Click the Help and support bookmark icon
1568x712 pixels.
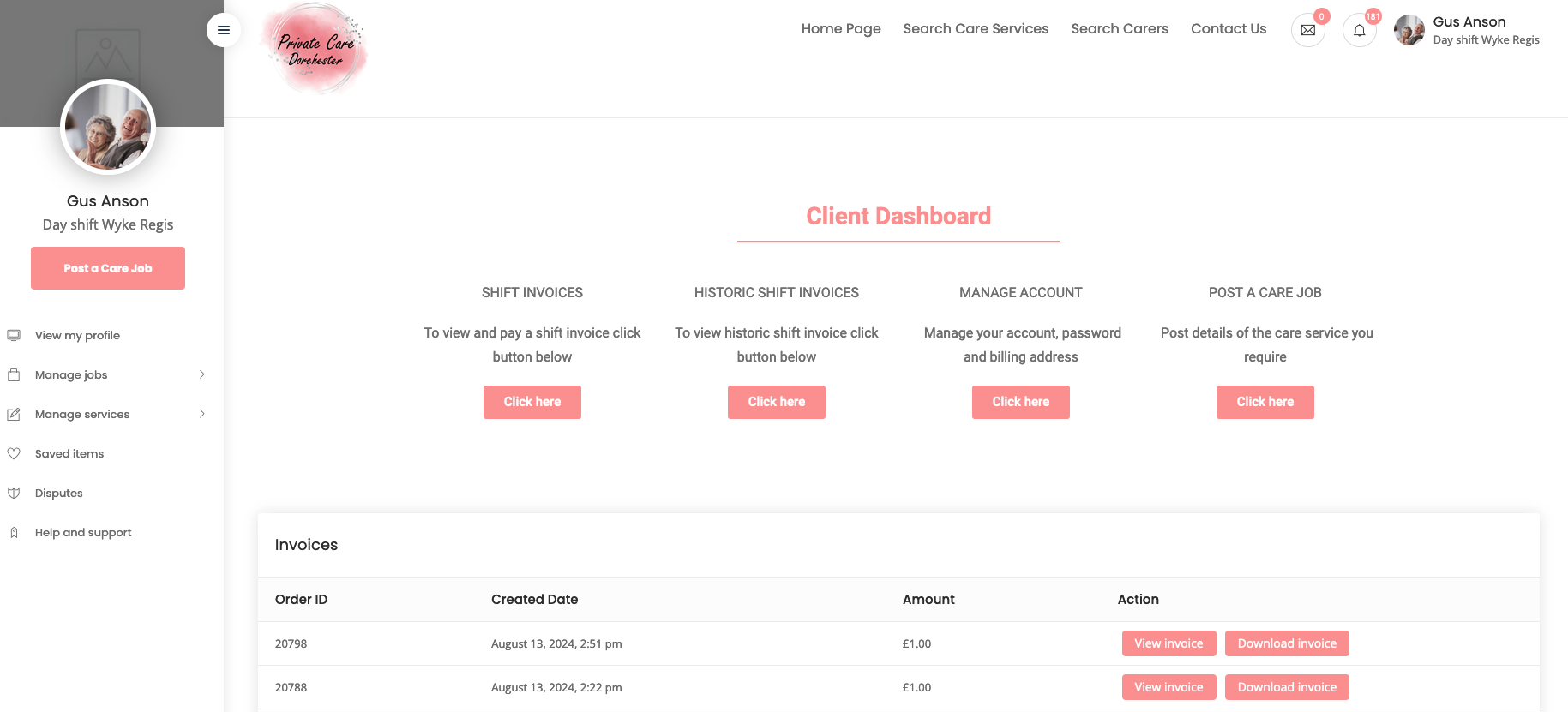coord(14,532)
